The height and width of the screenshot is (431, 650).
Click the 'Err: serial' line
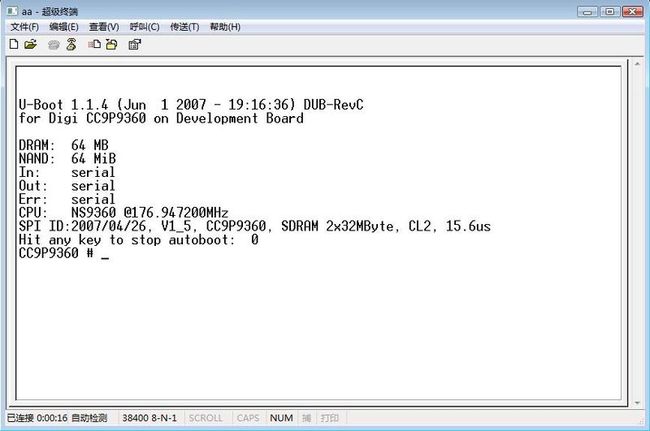(67, 199)
